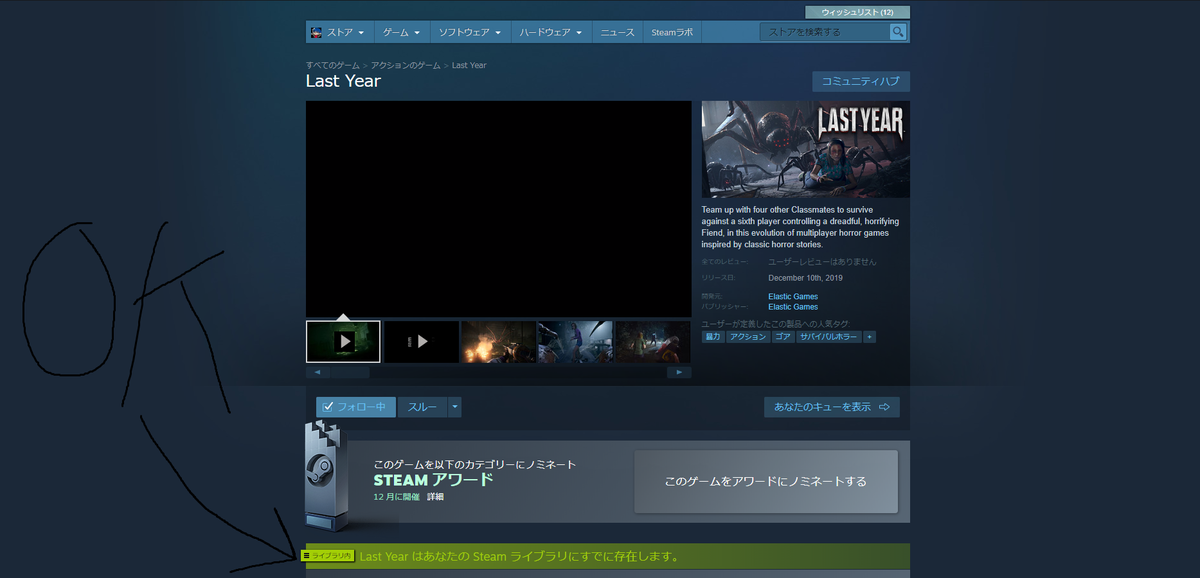
Task: Click the 暴力 tag
Action: tap(713, 337)
